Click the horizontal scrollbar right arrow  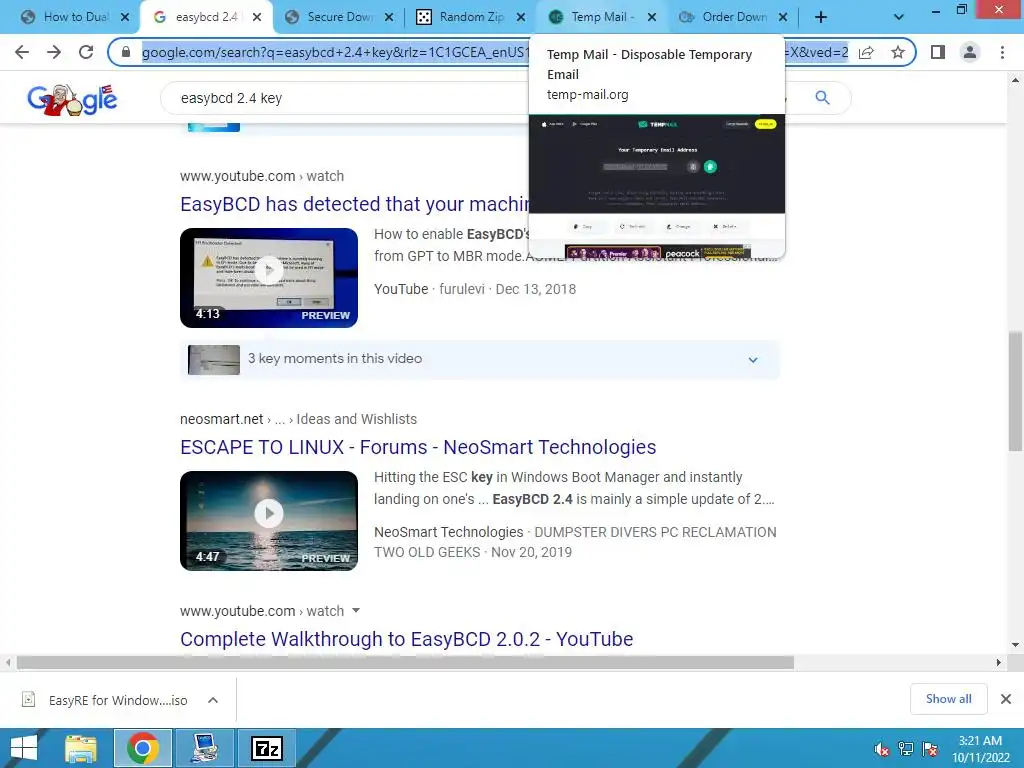point(999,662)
